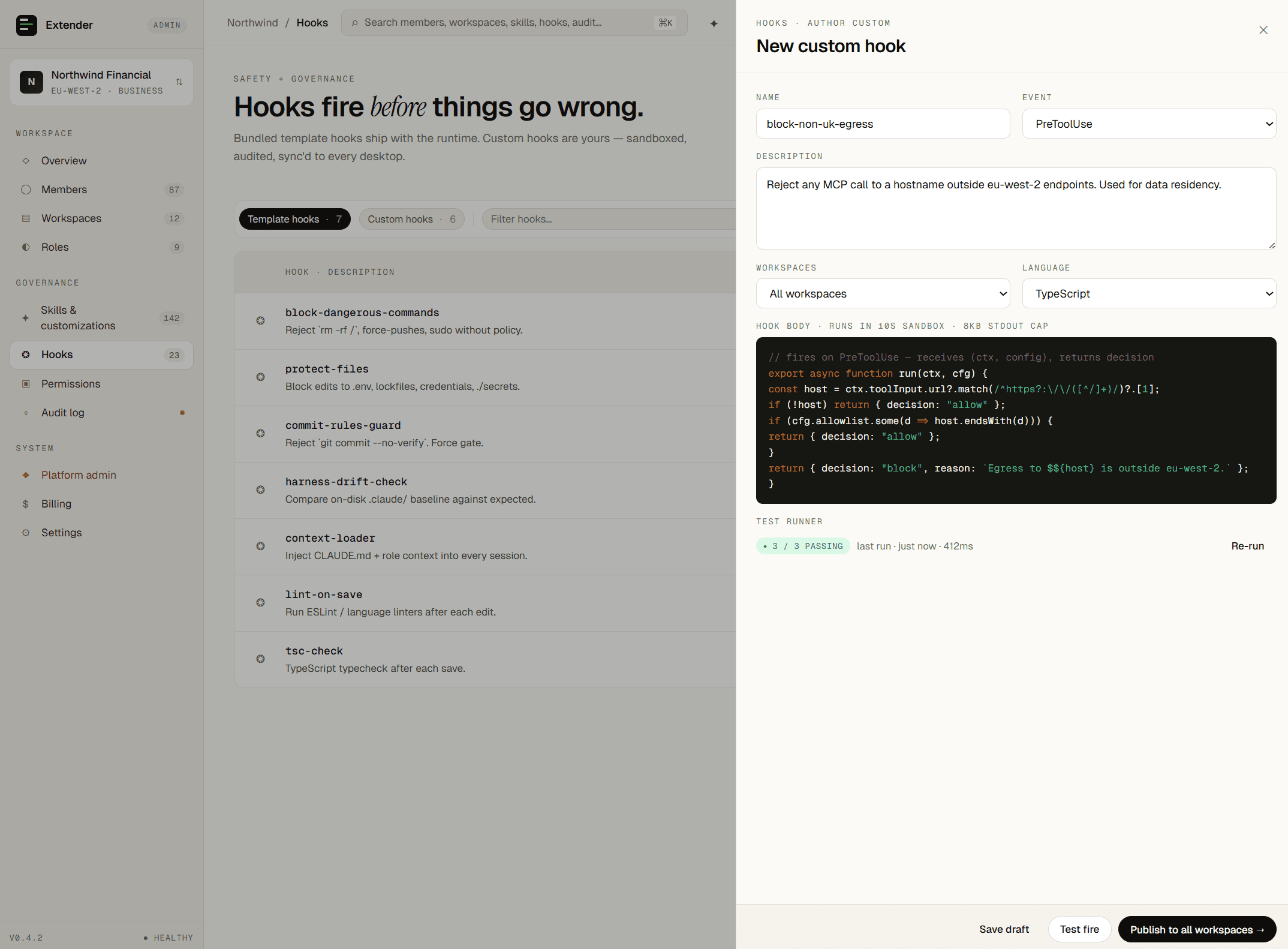Click the search magnifier icon
This screenshot has width=1288, height=949.
[355, 23]
